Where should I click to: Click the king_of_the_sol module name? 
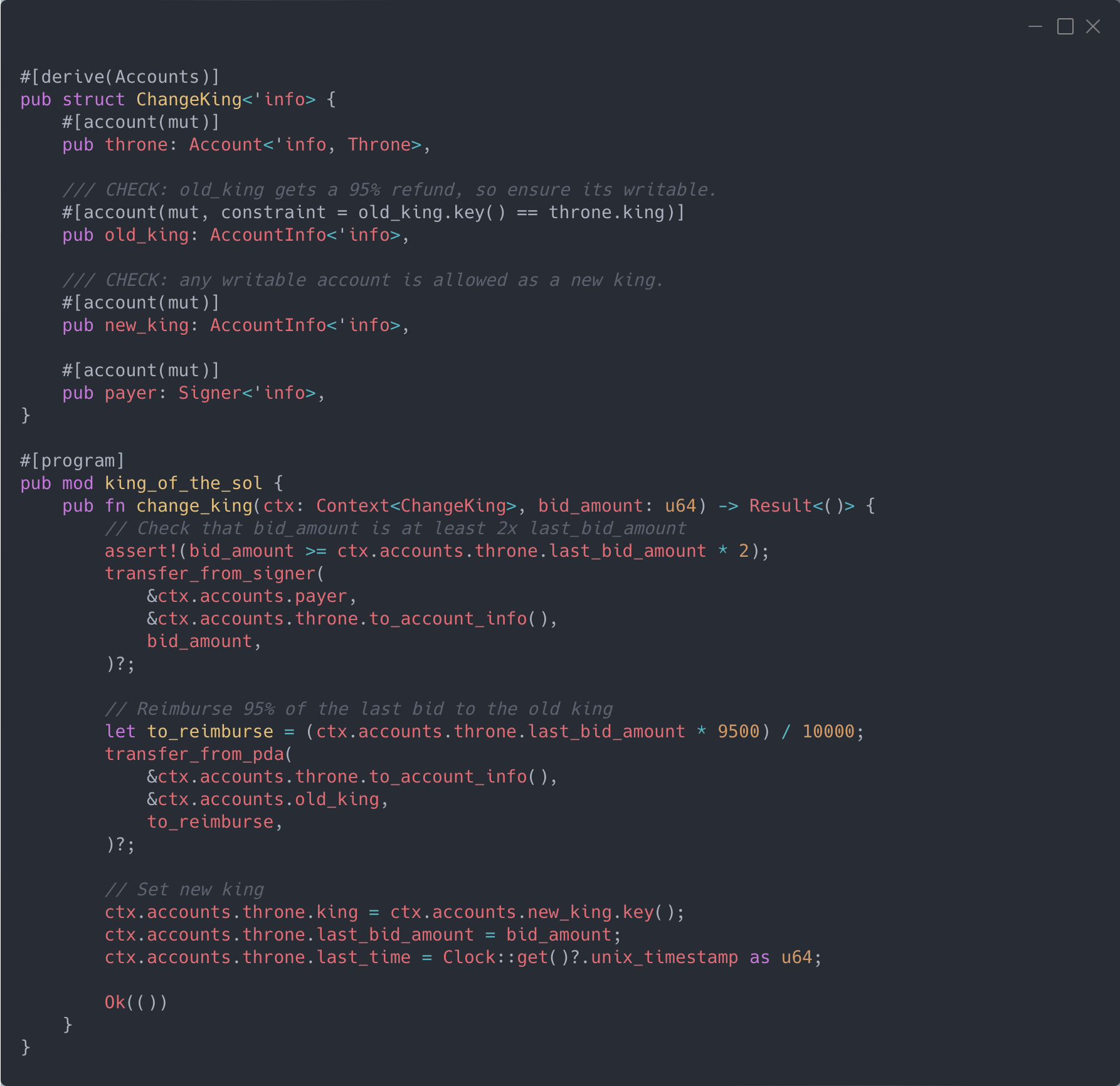pos(183,483)
